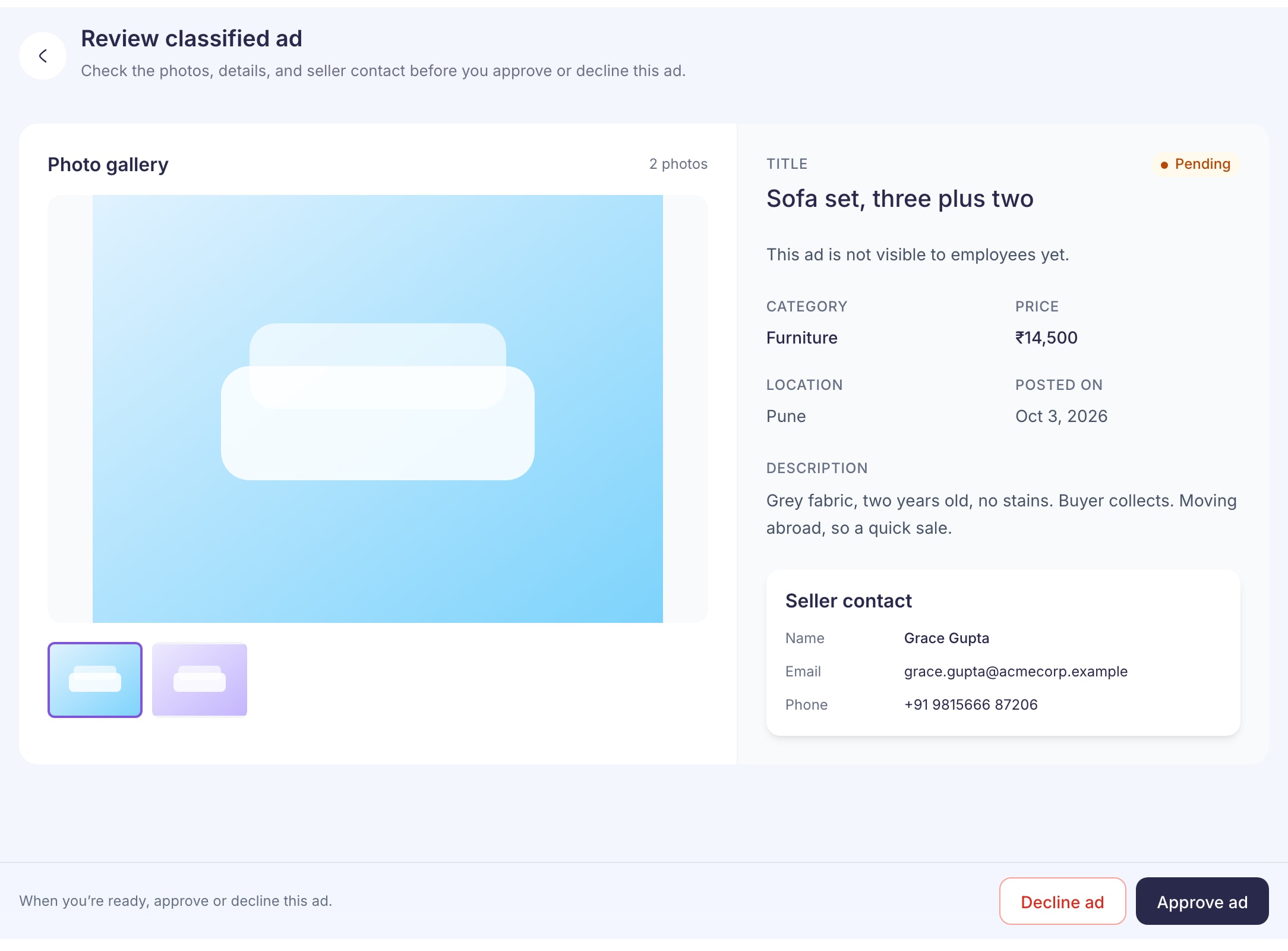
Task: Approve this classified ad
Action: (x=1202, y=902)
